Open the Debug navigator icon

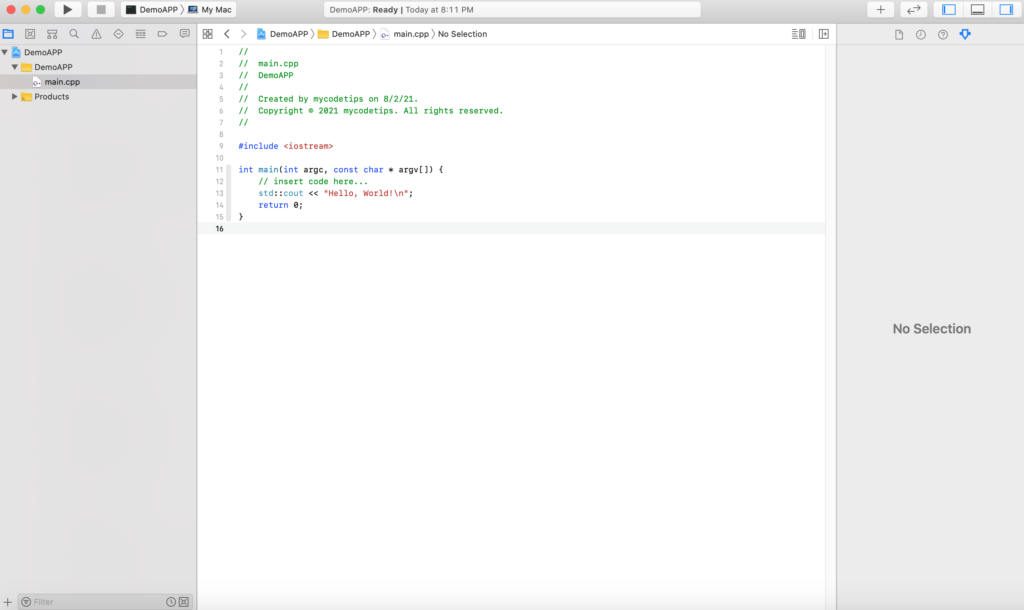[x=140, y=34]
